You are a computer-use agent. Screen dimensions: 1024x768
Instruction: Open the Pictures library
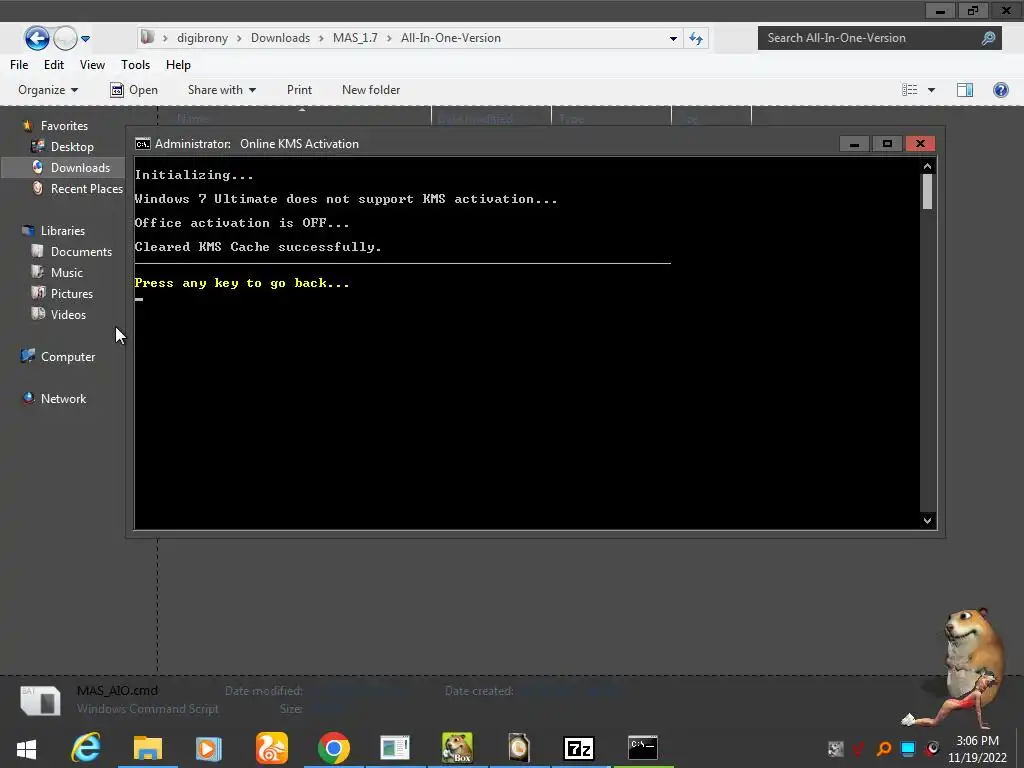[72, 294]
